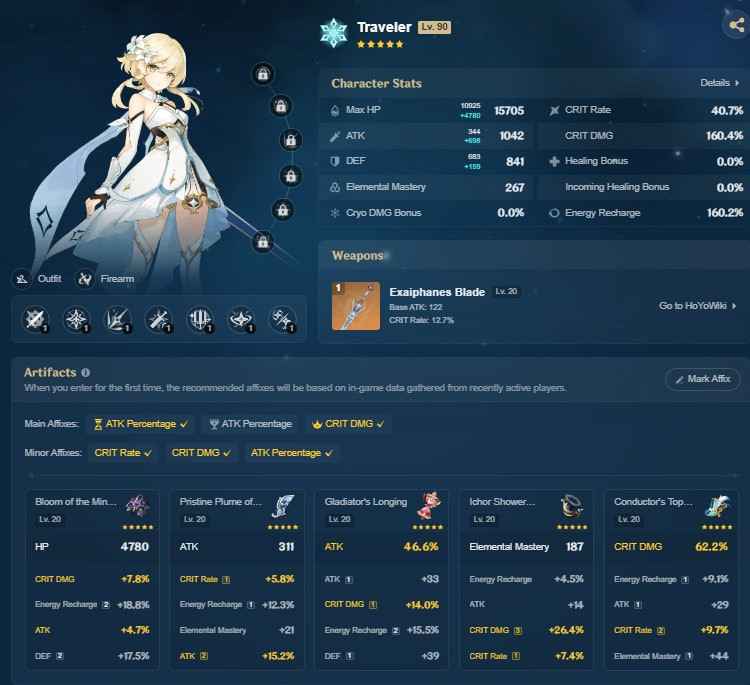This screenshot has height=685, width=750.
Task: Click the Ichor Shower goblet icon
Action: tap(572, 506)
